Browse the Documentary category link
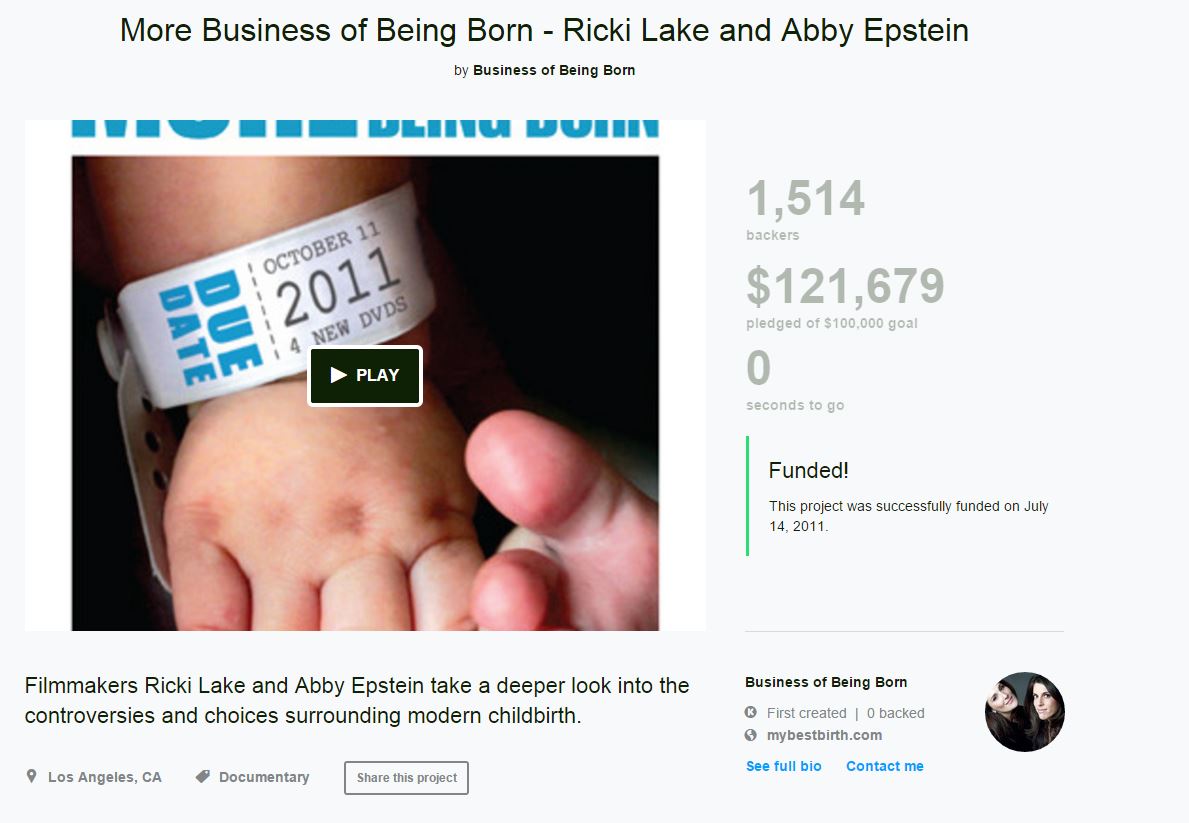Image resolution: width=1189 pixels, height=823 pixels. tap(264, 777)
